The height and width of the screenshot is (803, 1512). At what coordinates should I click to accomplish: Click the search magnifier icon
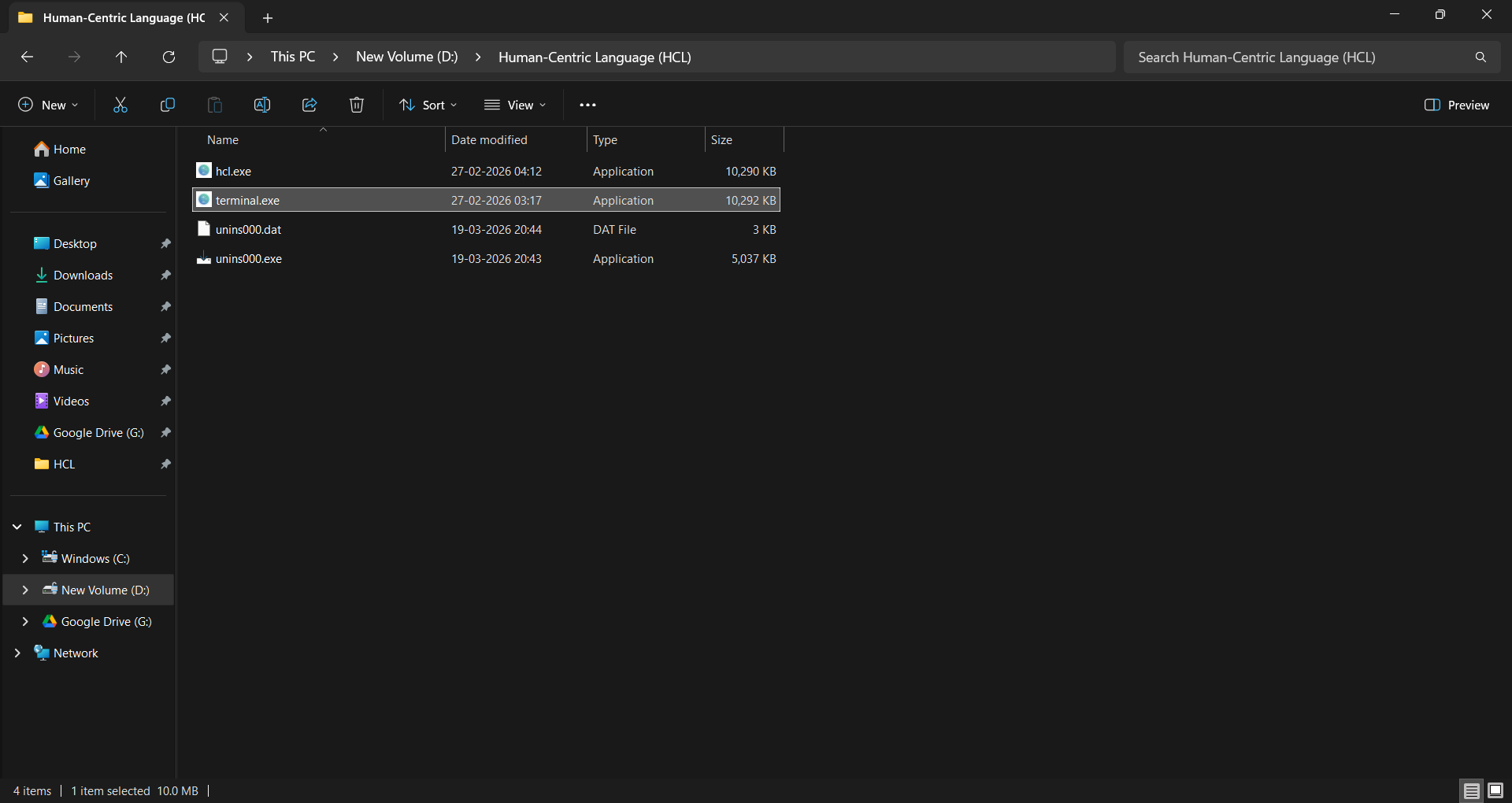pyautogui.click(x=1480, y=57)
